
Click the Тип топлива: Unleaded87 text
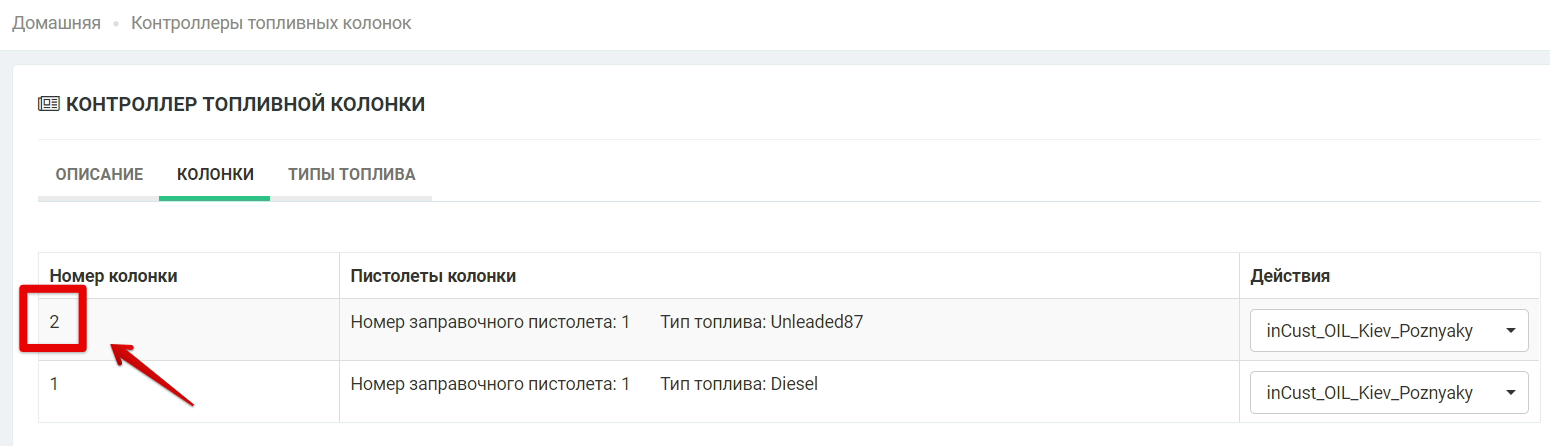761,322
